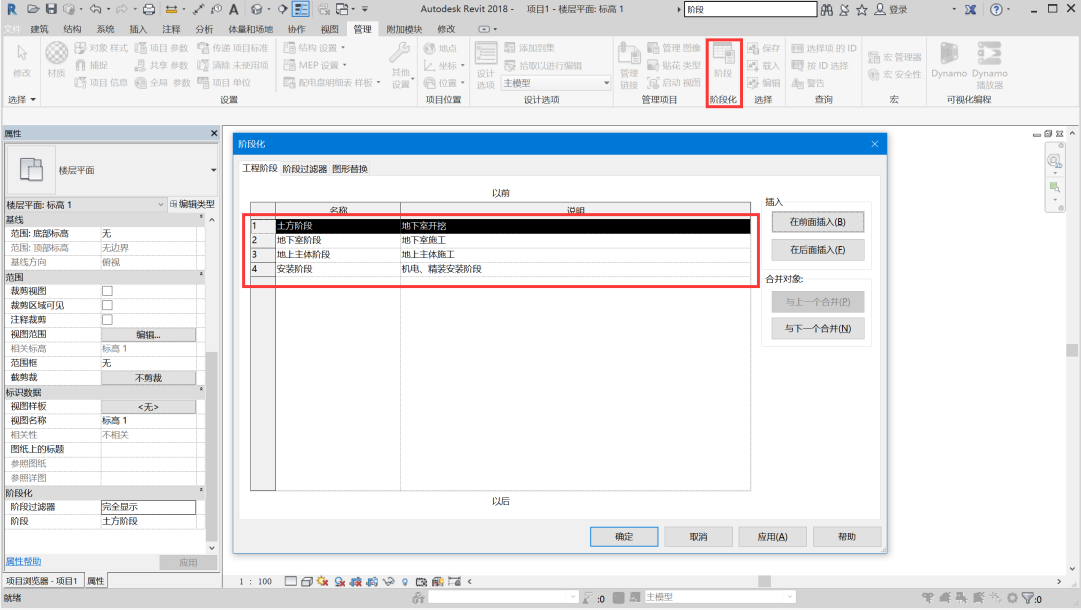Click the search input field in title bar

pyautogui.click(x=750, y=10)
